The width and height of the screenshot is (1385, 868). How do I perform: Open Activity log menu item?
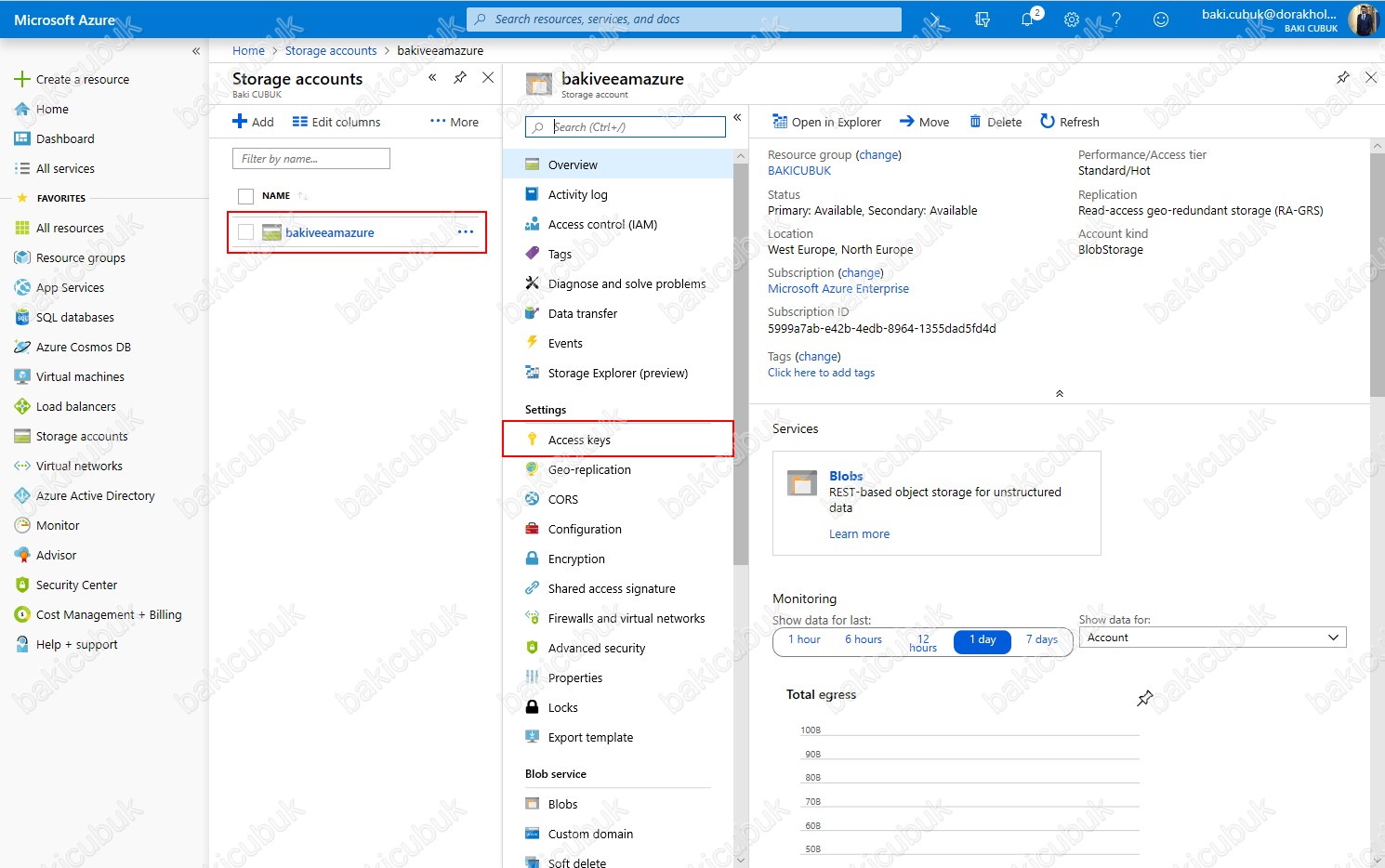(x=618, y=194)
